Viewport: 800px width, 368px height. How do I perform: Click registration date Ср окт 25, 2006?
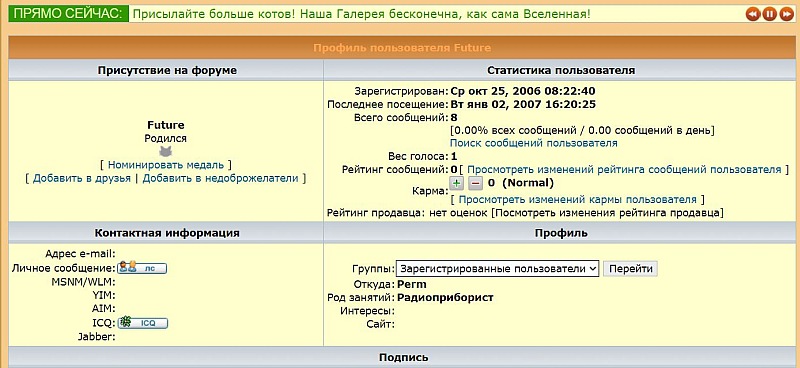[x=523, y=91]
